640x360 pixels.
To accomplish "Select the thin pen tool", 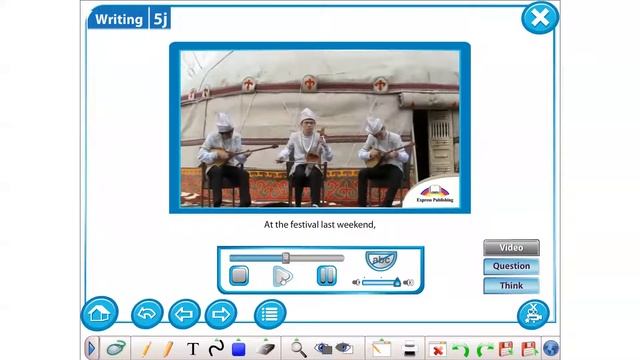I will (147, 349).
